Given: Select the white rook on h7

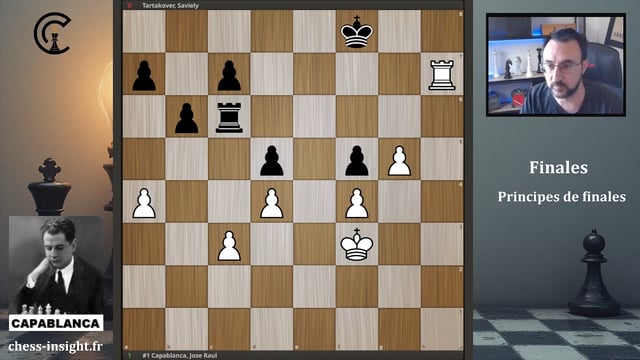Looking at the screenshot, I should tap(442, 75).
